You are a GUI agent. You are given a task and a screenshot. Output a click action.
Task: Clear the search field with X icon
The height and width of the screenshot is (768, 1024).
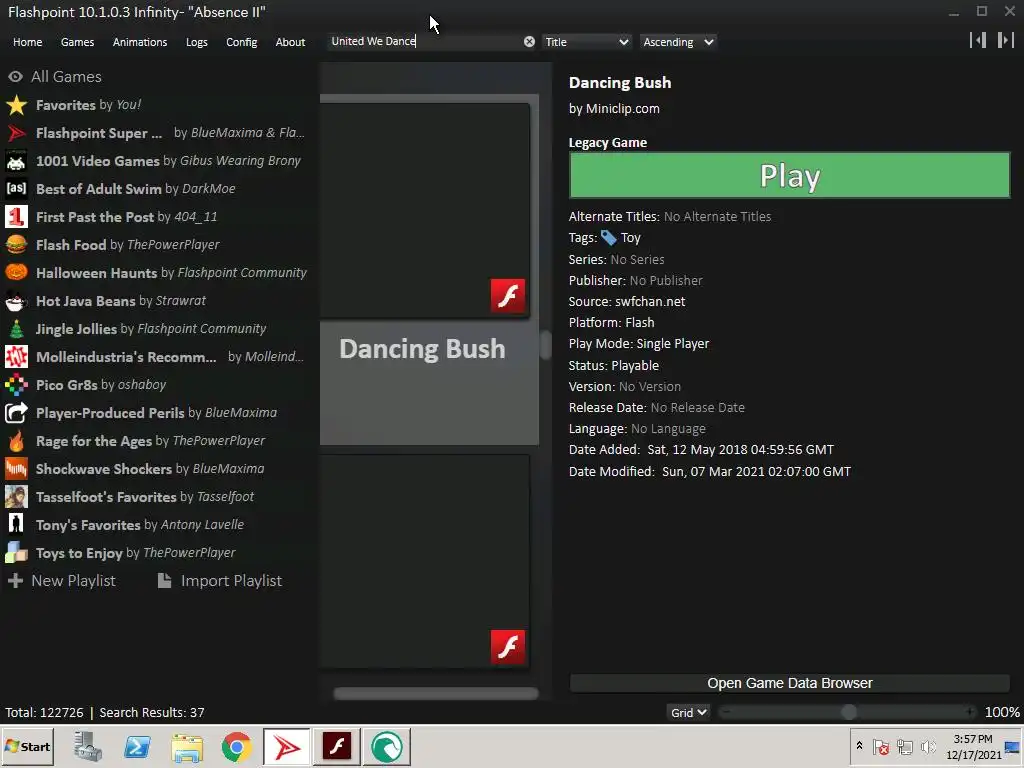[529, 42]
